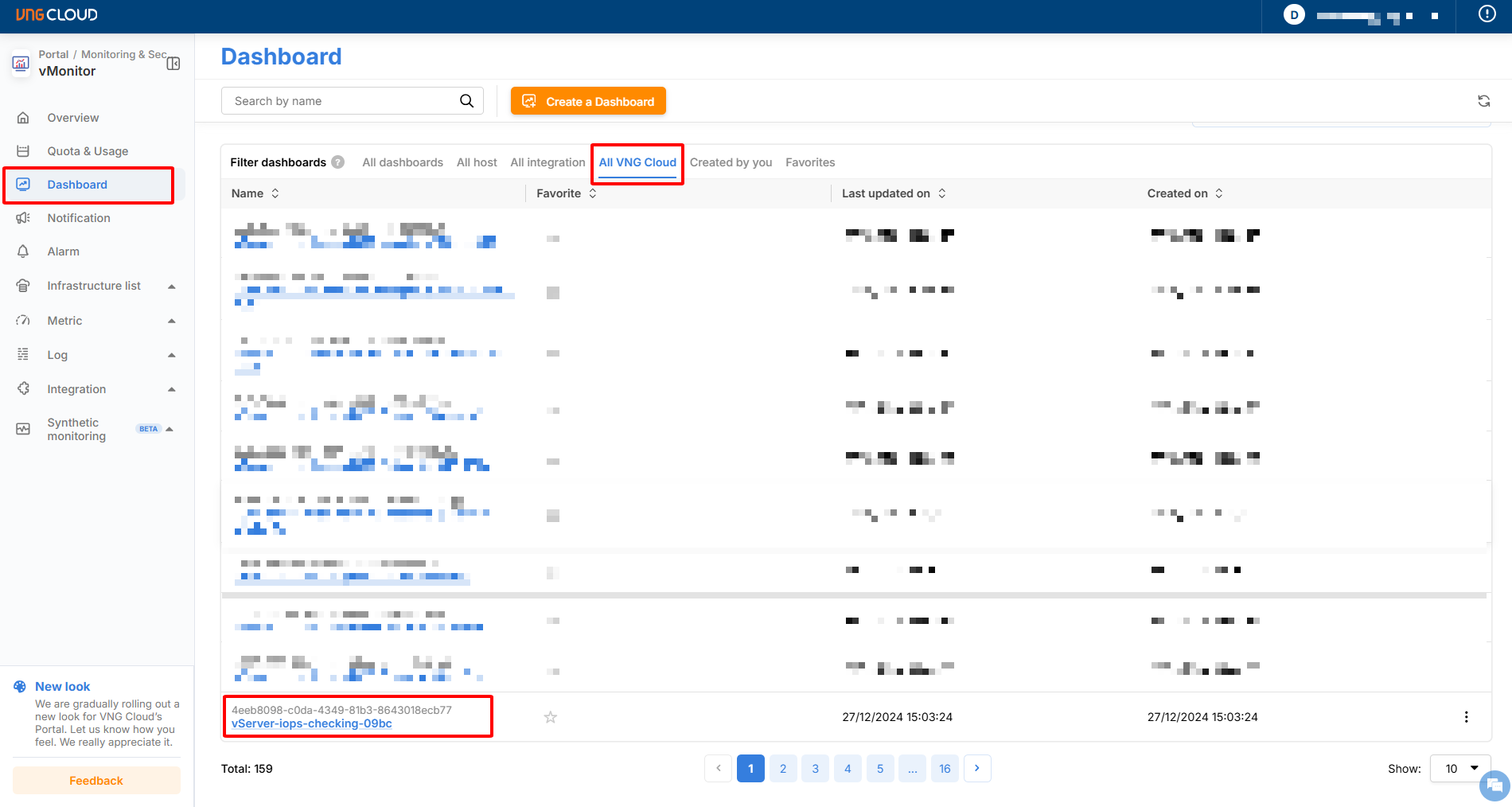Click the alert info icon in header
The image size is (1512, 807).
click(1487, 14)
